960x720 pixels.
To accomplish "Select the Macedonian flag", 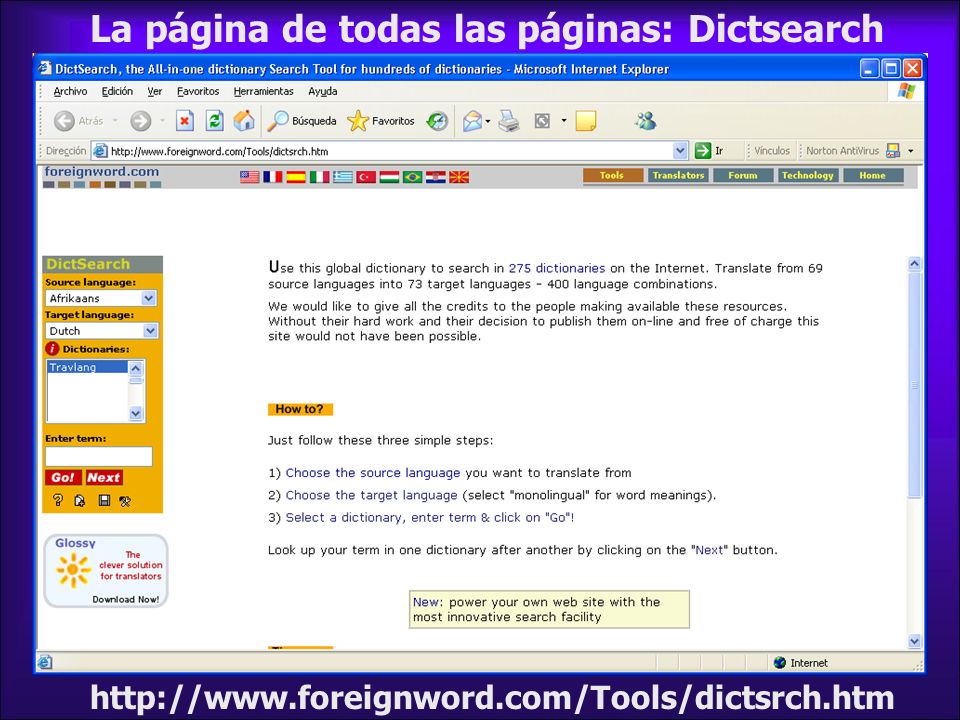I will tap(459, 177).
